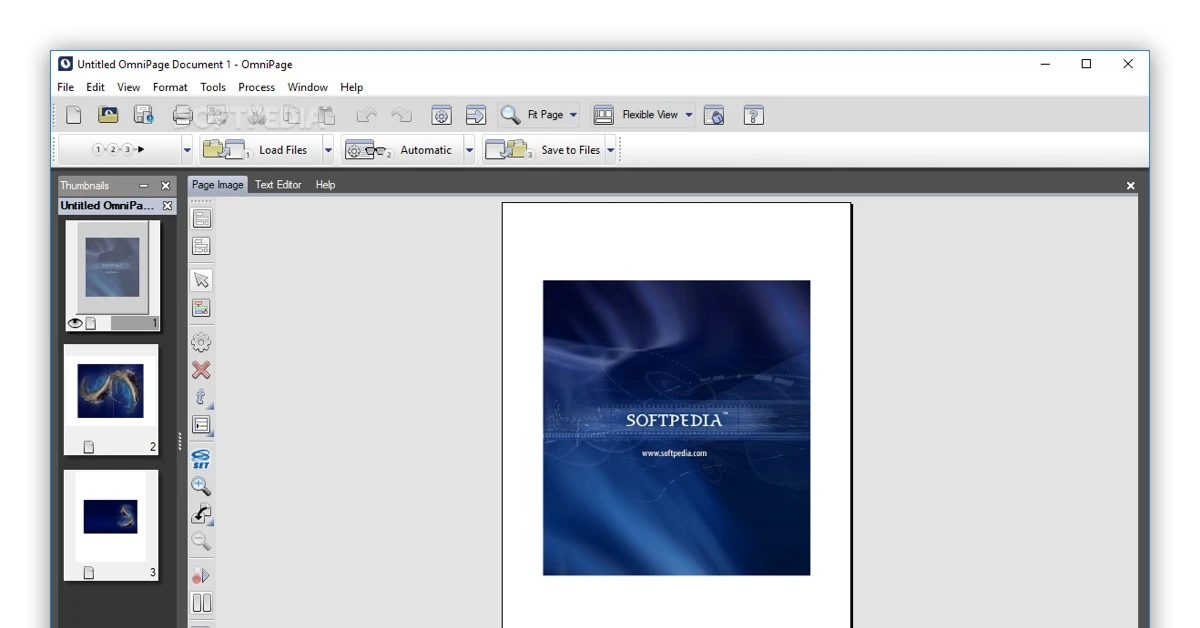Click the red circle play tool icon
This screenshot has width=1200, height=628.
201,575
